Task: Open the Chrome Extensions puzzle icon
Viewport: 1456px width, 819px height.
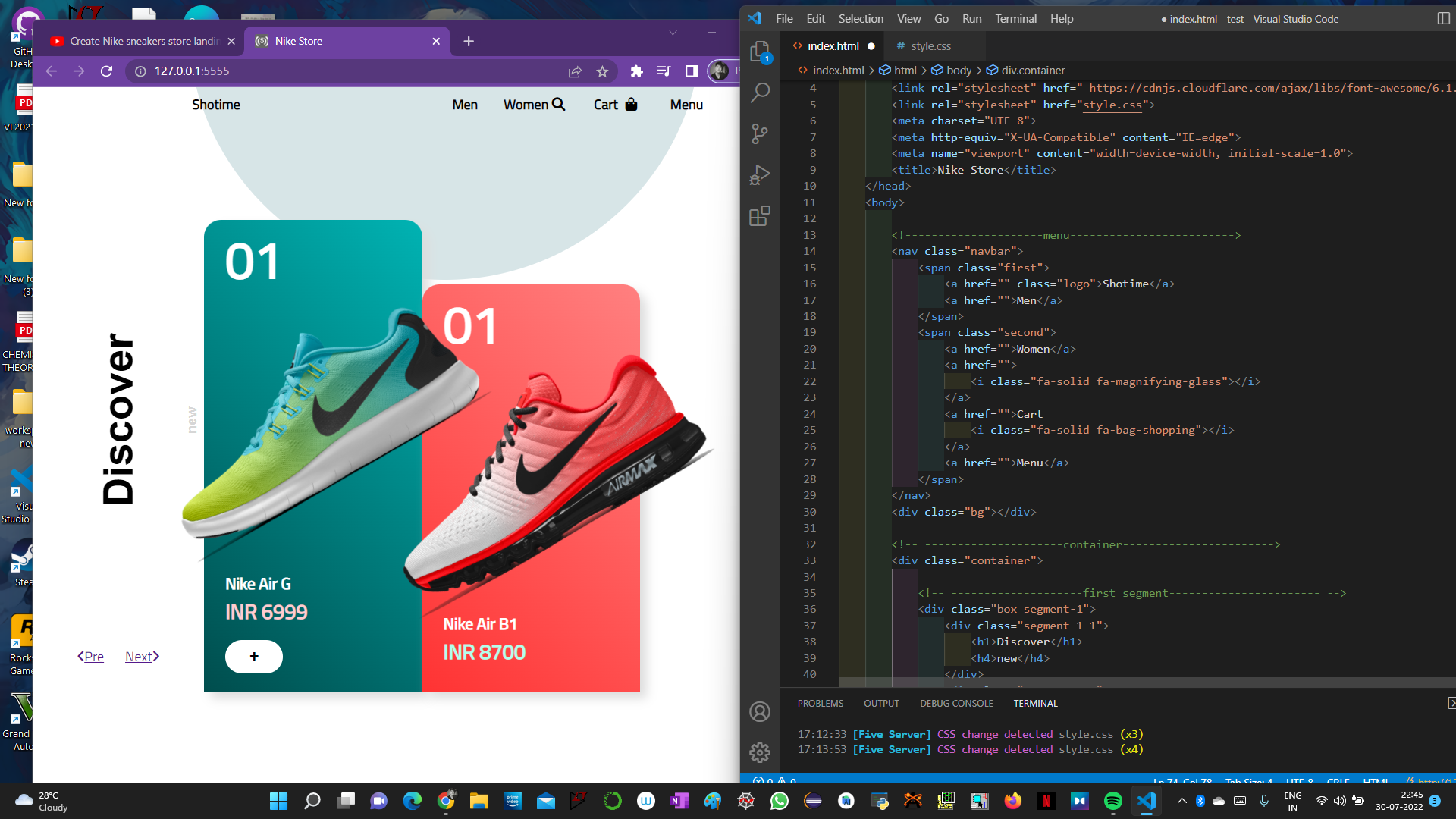Action: 636,71
